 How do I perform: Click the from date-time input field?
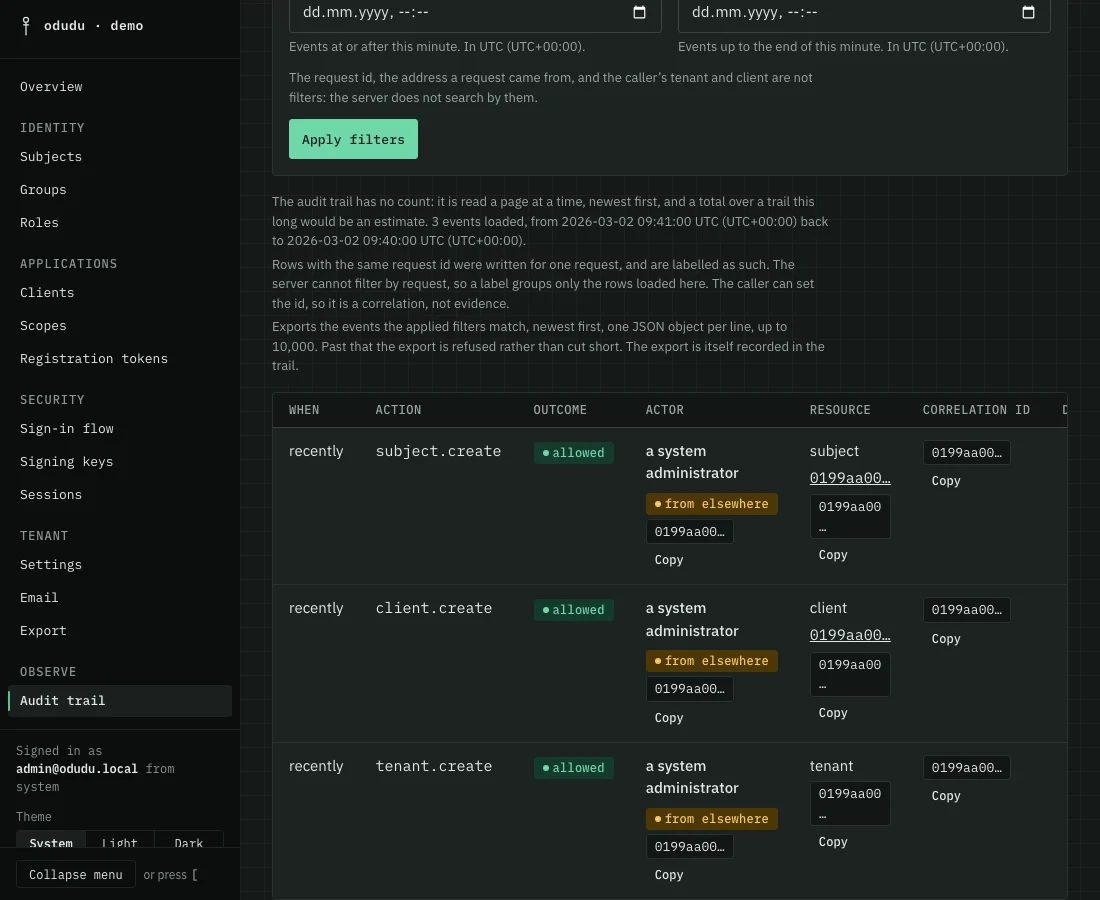pos(475,13)
